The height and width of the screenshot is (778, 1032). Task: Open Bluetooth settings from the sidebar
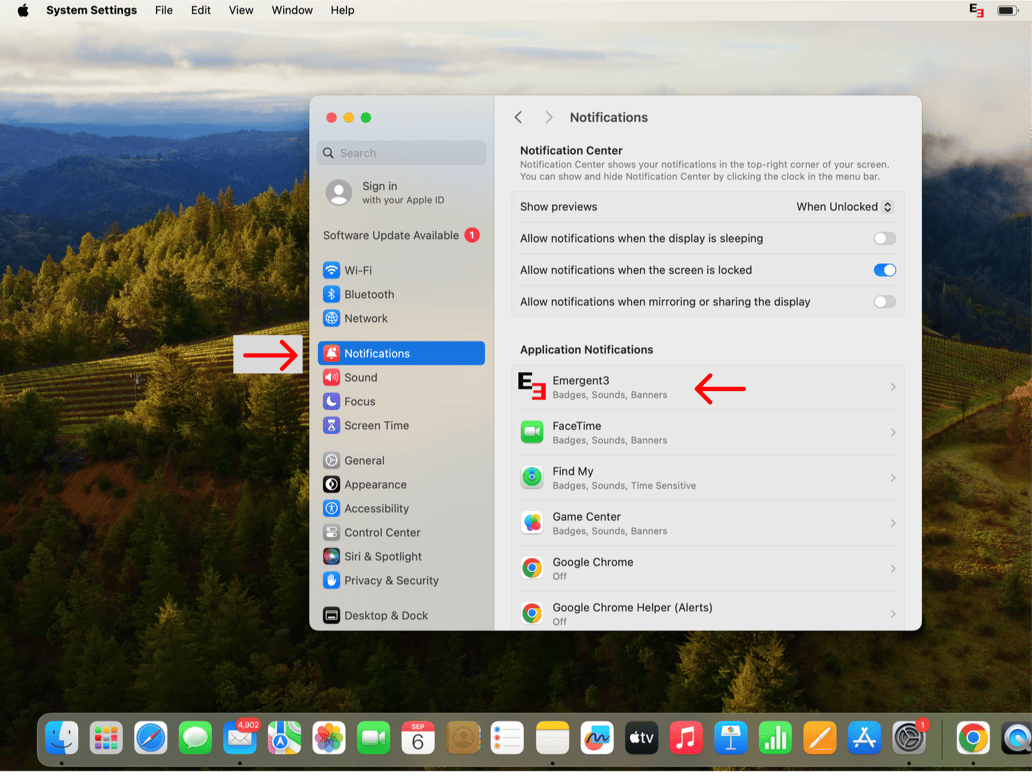[370, 294]
